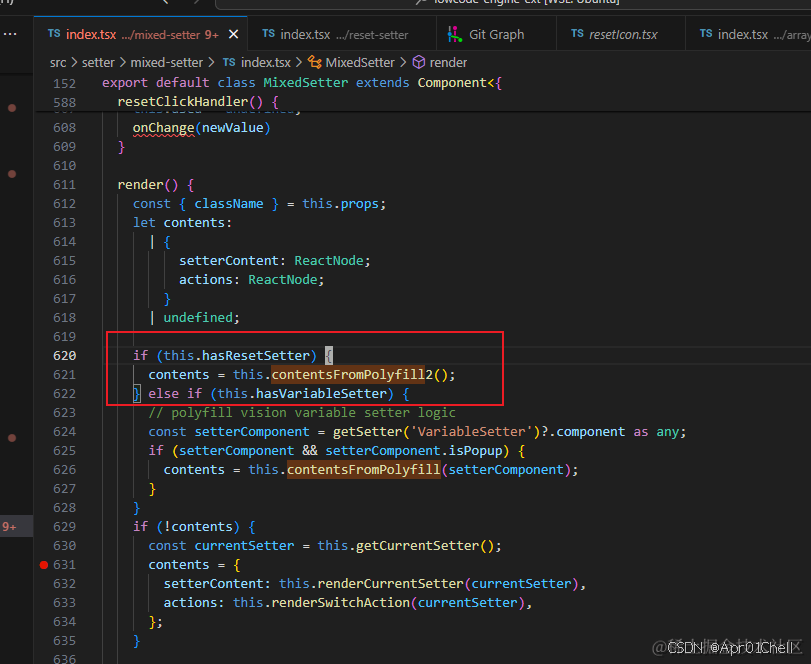Click the 'MixedSetter' class breadcrumb

coord(360,63)
